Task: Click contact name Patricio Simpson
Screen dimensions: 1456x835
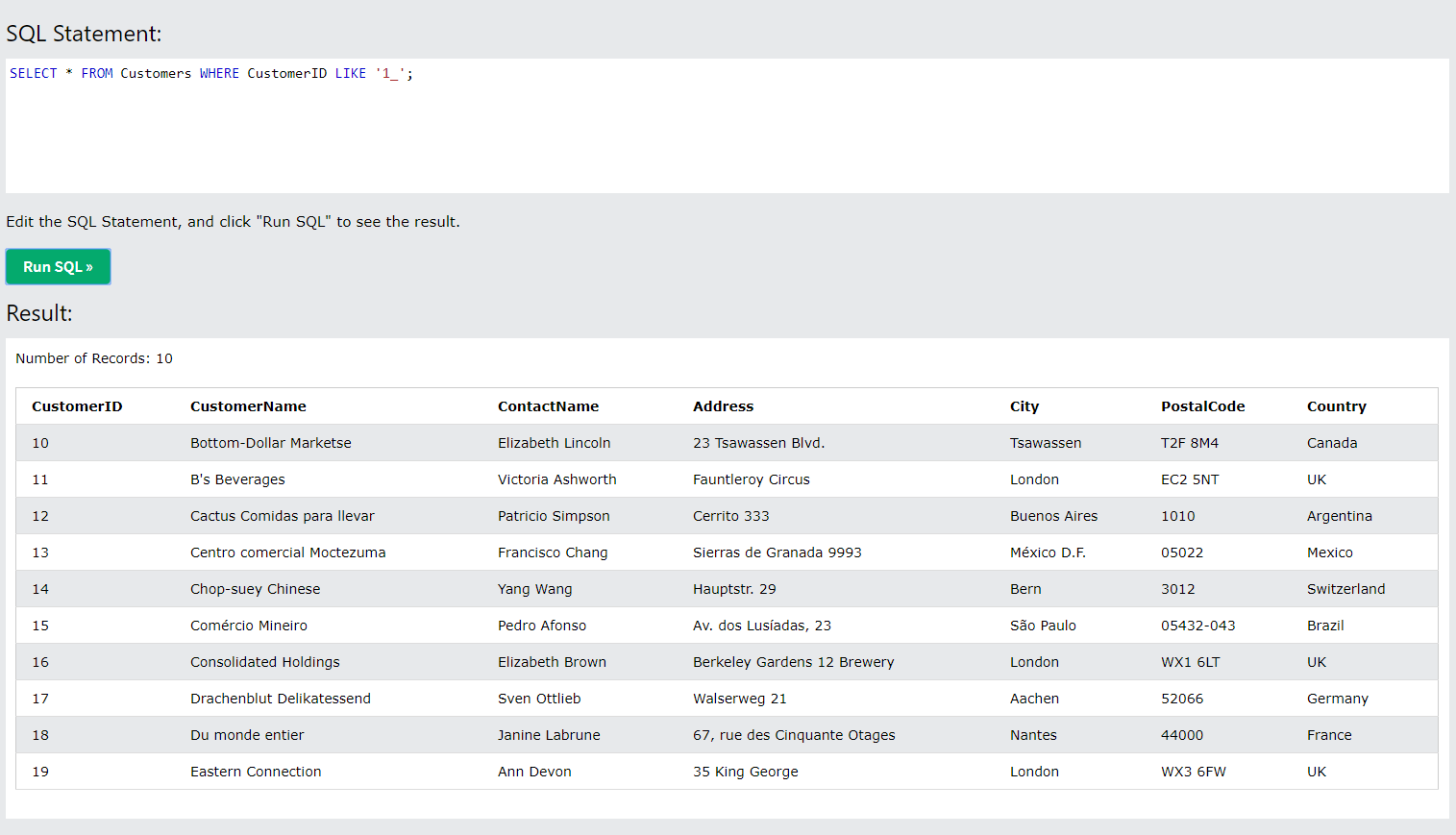Action: (554, 516)
